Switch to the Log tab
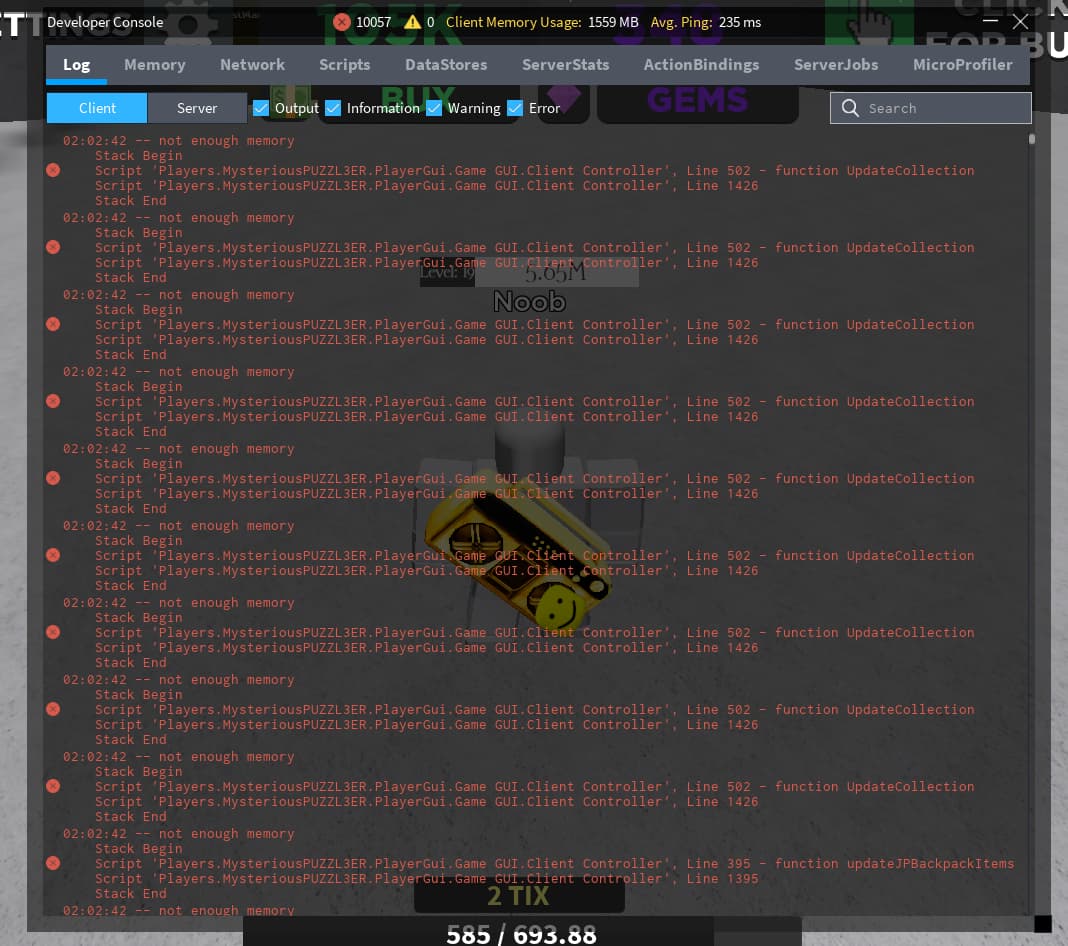 coord(76,65)
